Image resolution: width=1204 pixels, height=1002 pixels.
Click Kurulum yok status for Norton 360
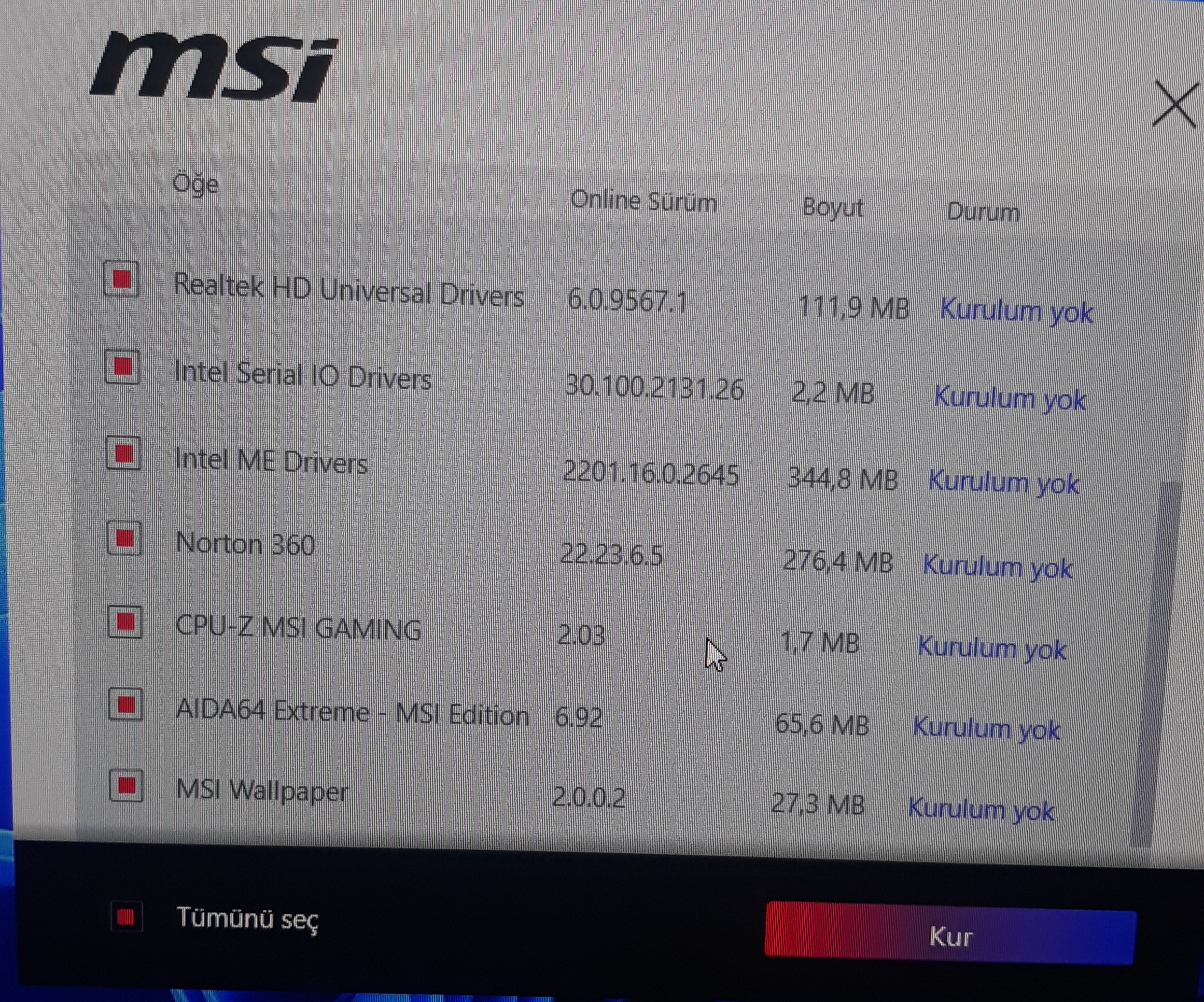click(998, 567)
